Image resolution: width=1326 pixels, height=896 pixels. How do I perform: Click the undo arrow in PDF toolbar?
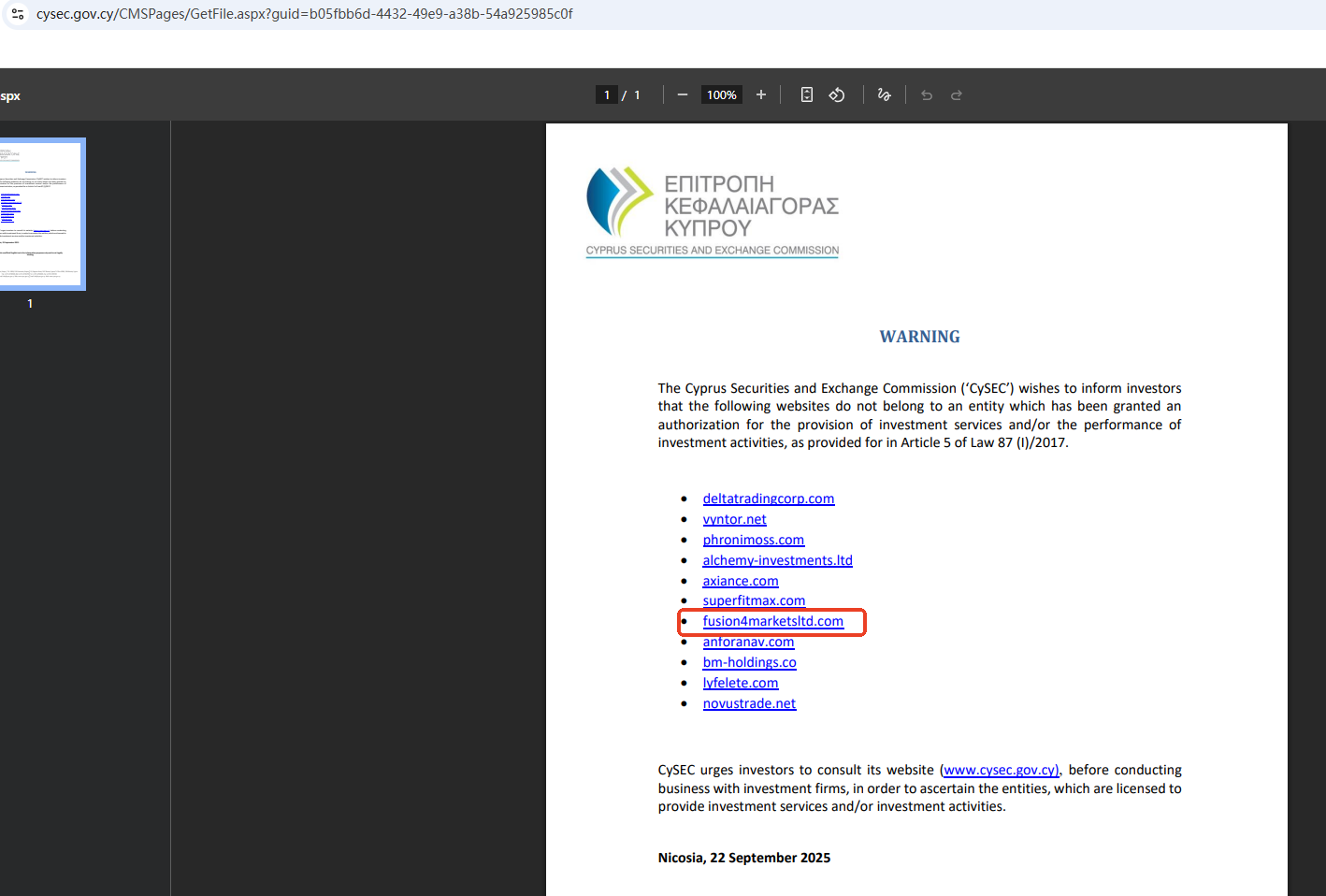(927, 94)
